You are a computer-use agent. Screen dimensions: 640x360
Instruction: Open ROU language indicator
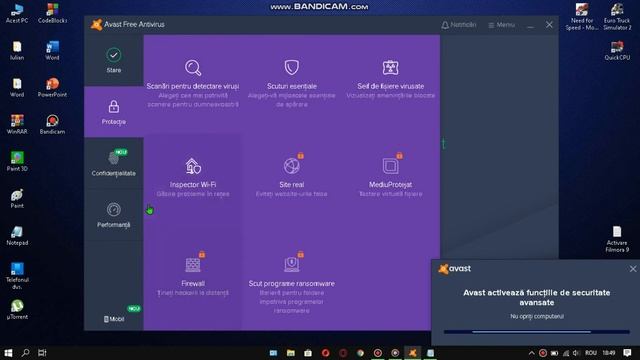(591, 353)
